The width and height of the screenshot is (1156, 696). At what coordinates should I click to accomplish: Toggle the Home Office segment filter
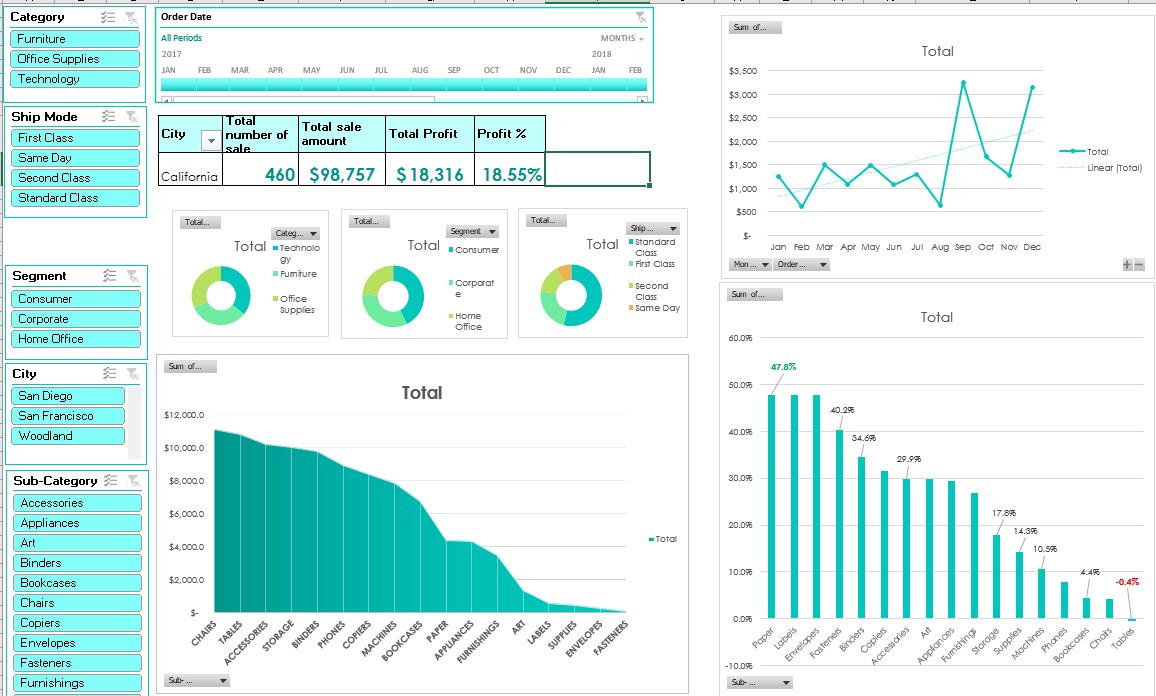(76, 339)
